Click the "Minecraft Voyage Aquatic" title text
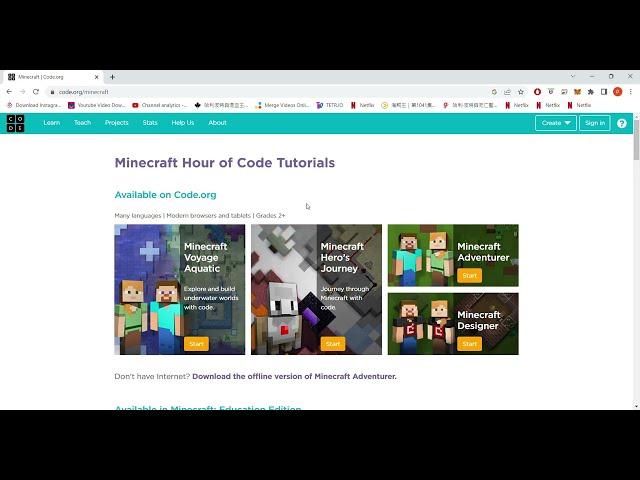This screenshot has width=640, height=480. (x=206, y=258)
